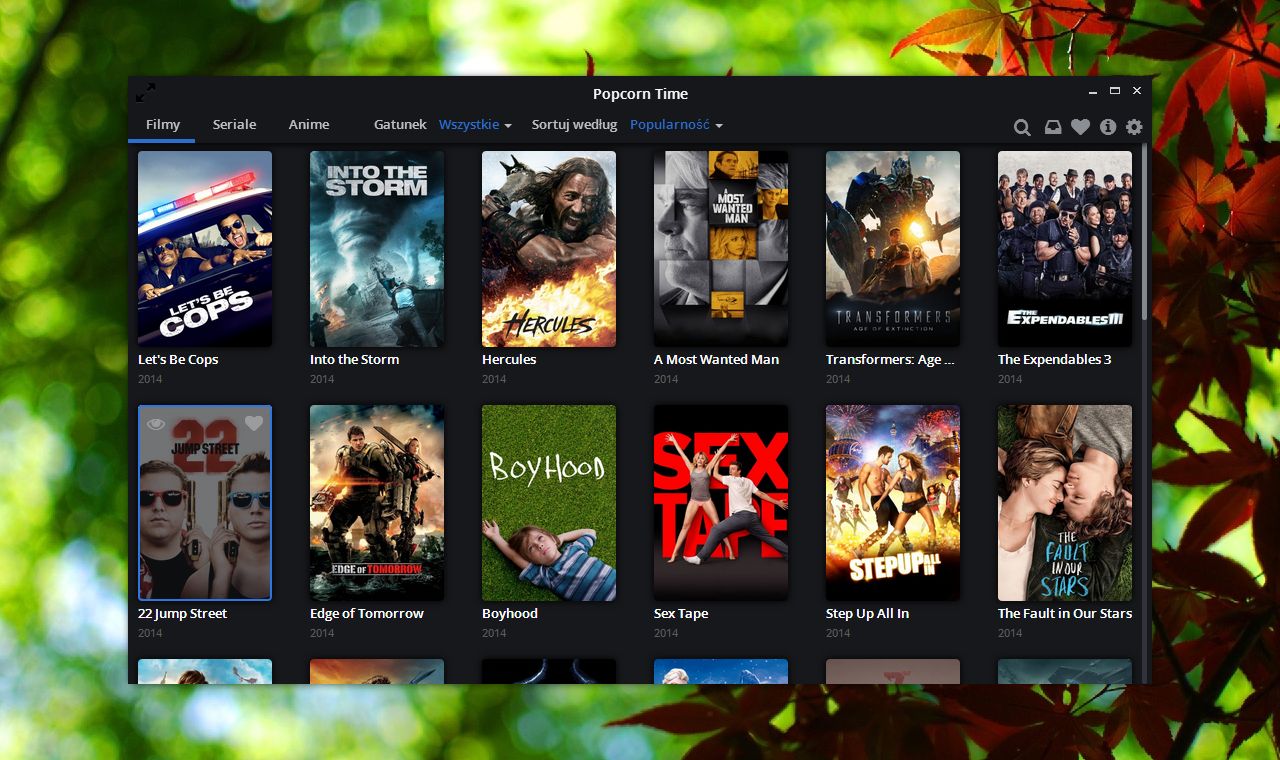Screen dimensions: 1280x760
Task: Toggle fullscreen with the expand arrows icon
Action: pos(146,92)
